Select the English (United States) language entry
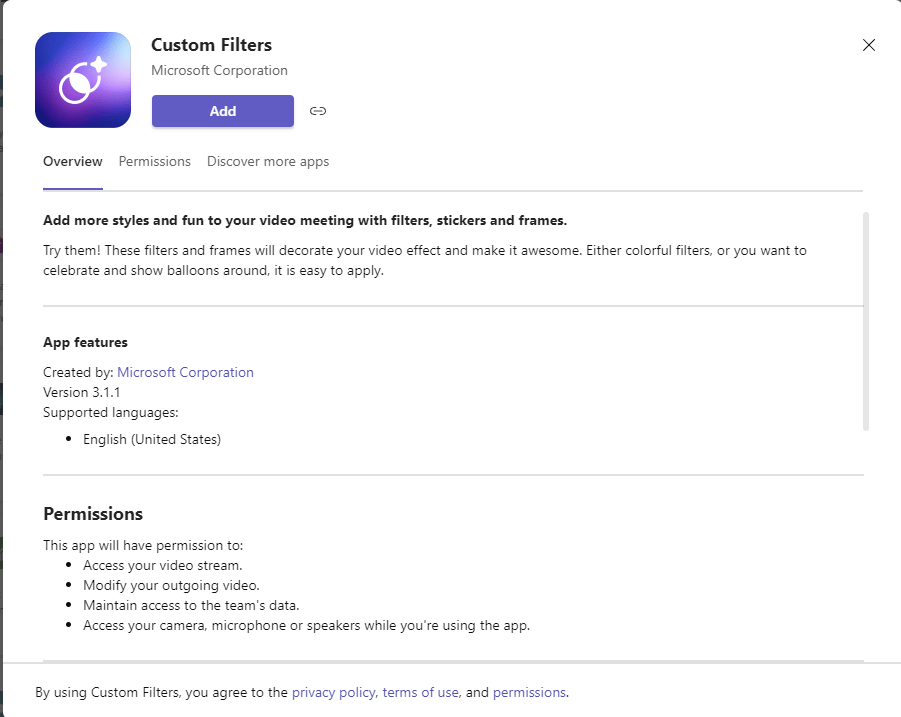Screen dimensions: 901x717 click(152, 439)
